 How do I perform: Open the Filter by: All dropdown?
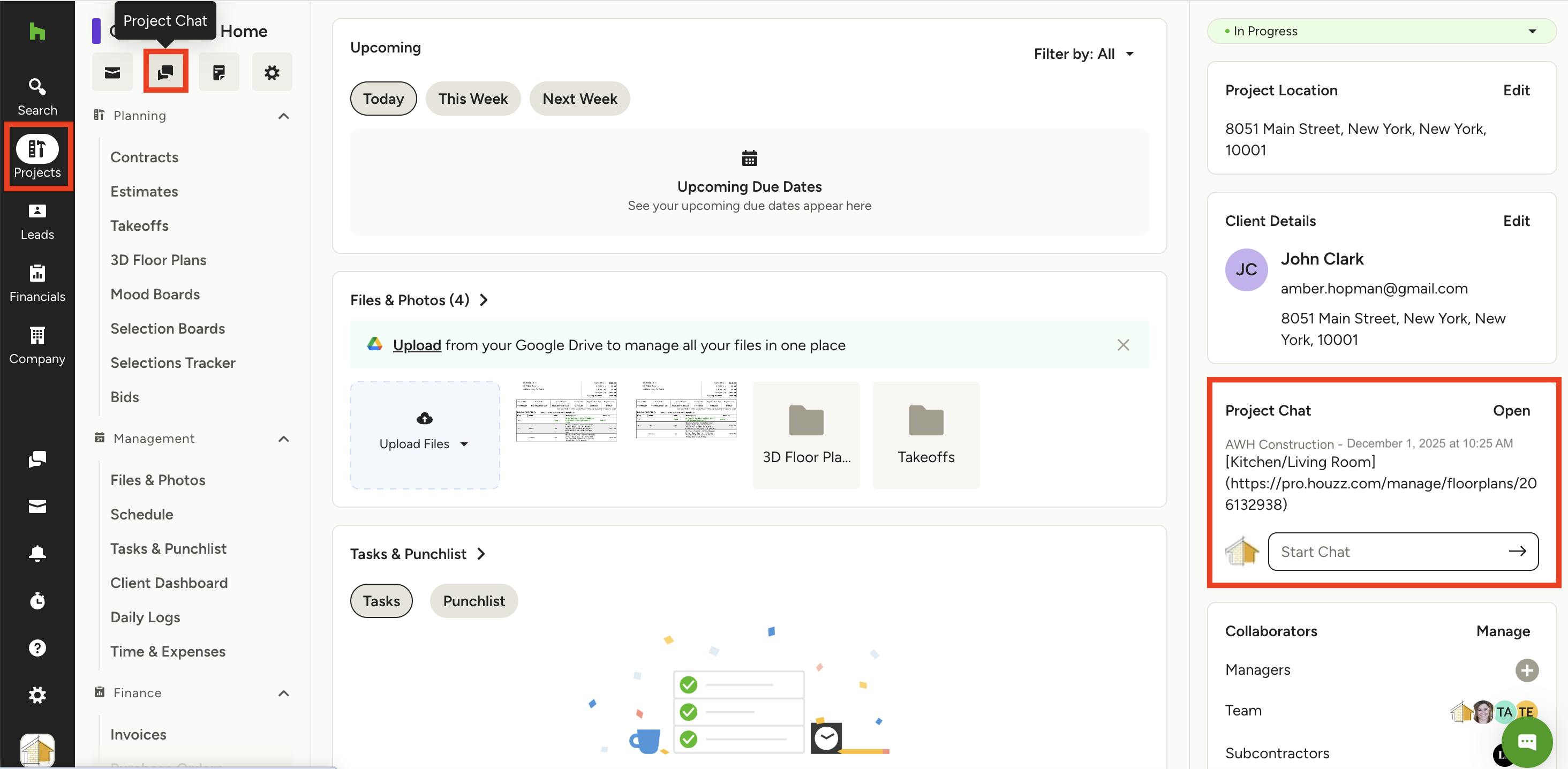coord(1084,54)
